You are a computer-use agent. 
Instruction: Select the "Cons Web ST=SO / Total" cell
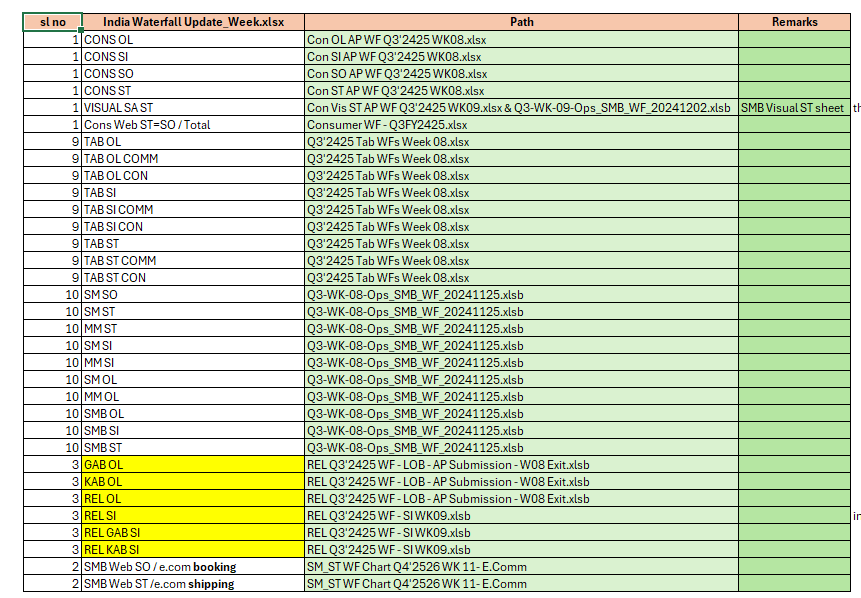pyautogui.click(x=192, y=124)
